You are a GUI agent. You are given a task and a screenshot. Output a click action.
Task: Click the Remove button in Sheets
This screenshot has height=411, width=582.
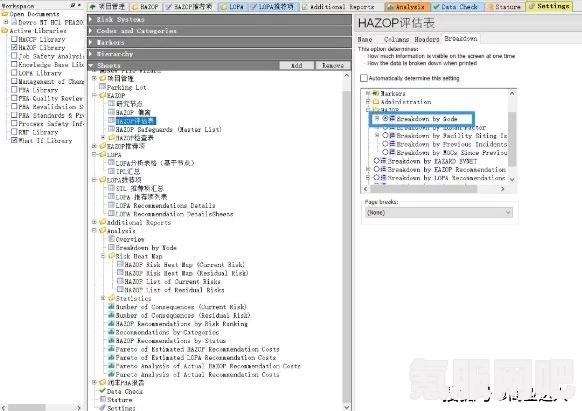(332, 65)
